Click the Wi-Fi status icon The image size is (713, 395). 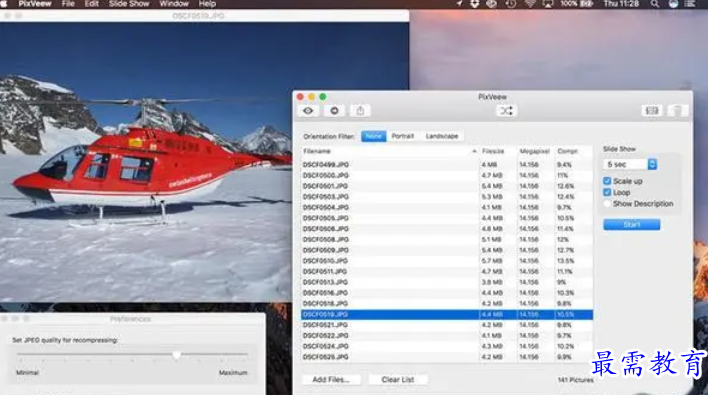coord(530,4)
